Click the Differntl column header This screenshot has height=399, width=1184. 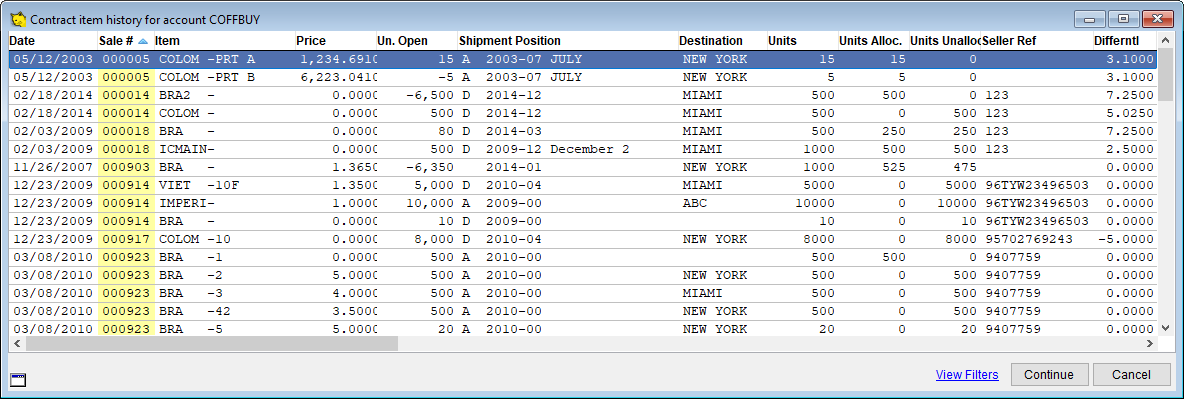1126,41
